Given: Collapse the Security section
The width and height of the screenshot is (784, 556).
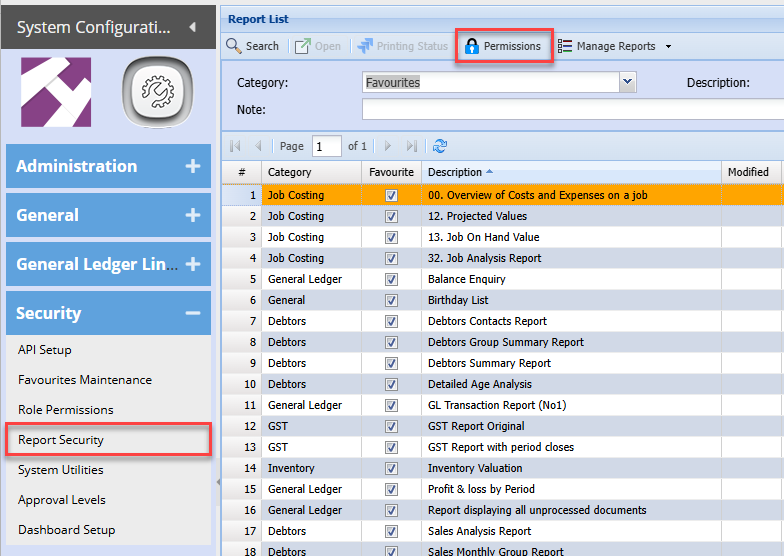Looking at the screenshot, I should coord(193,314).
